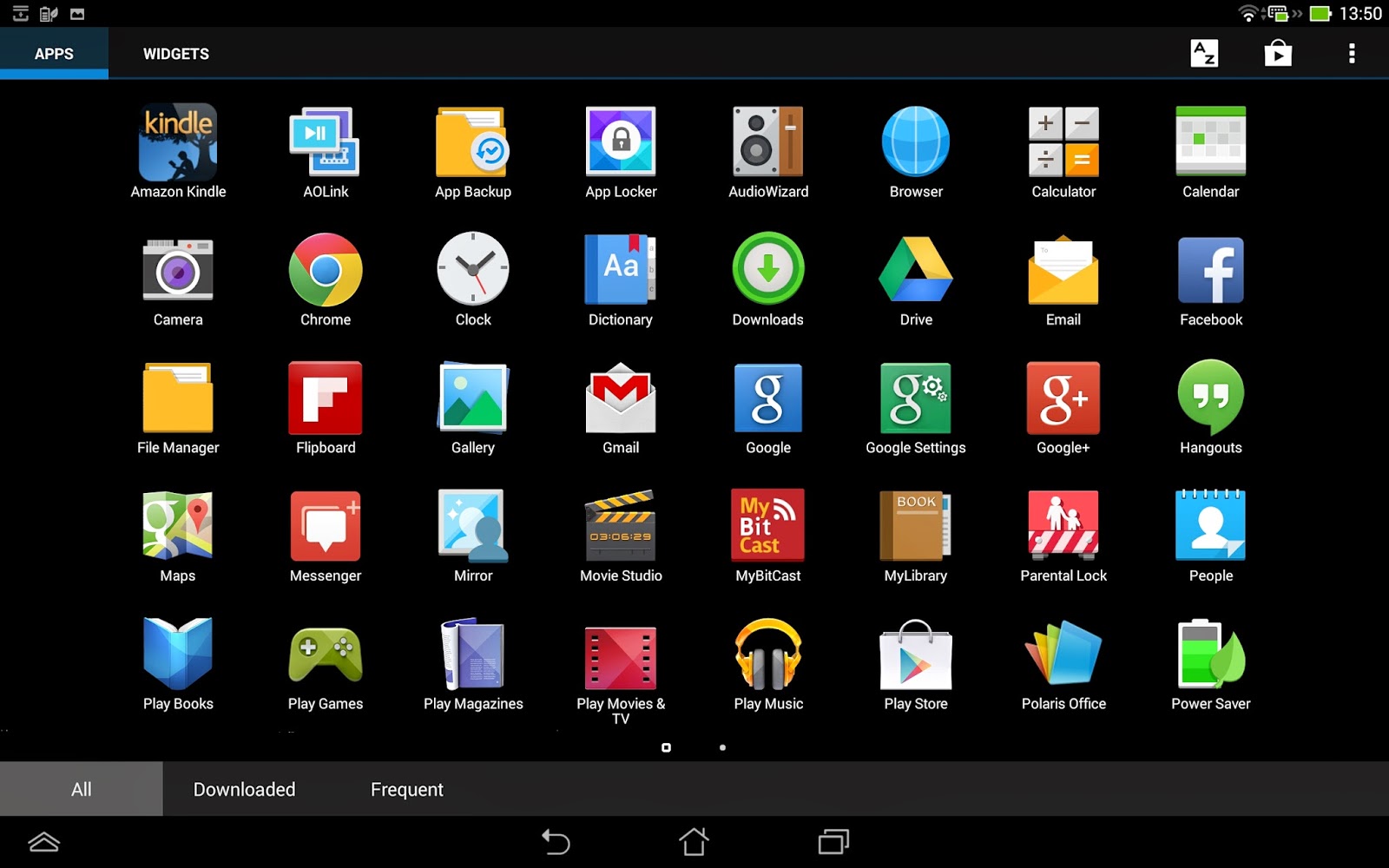Open the Amazon Kindle app
The height and width of the screenshot is (868, 1389).
click(178, 152)
